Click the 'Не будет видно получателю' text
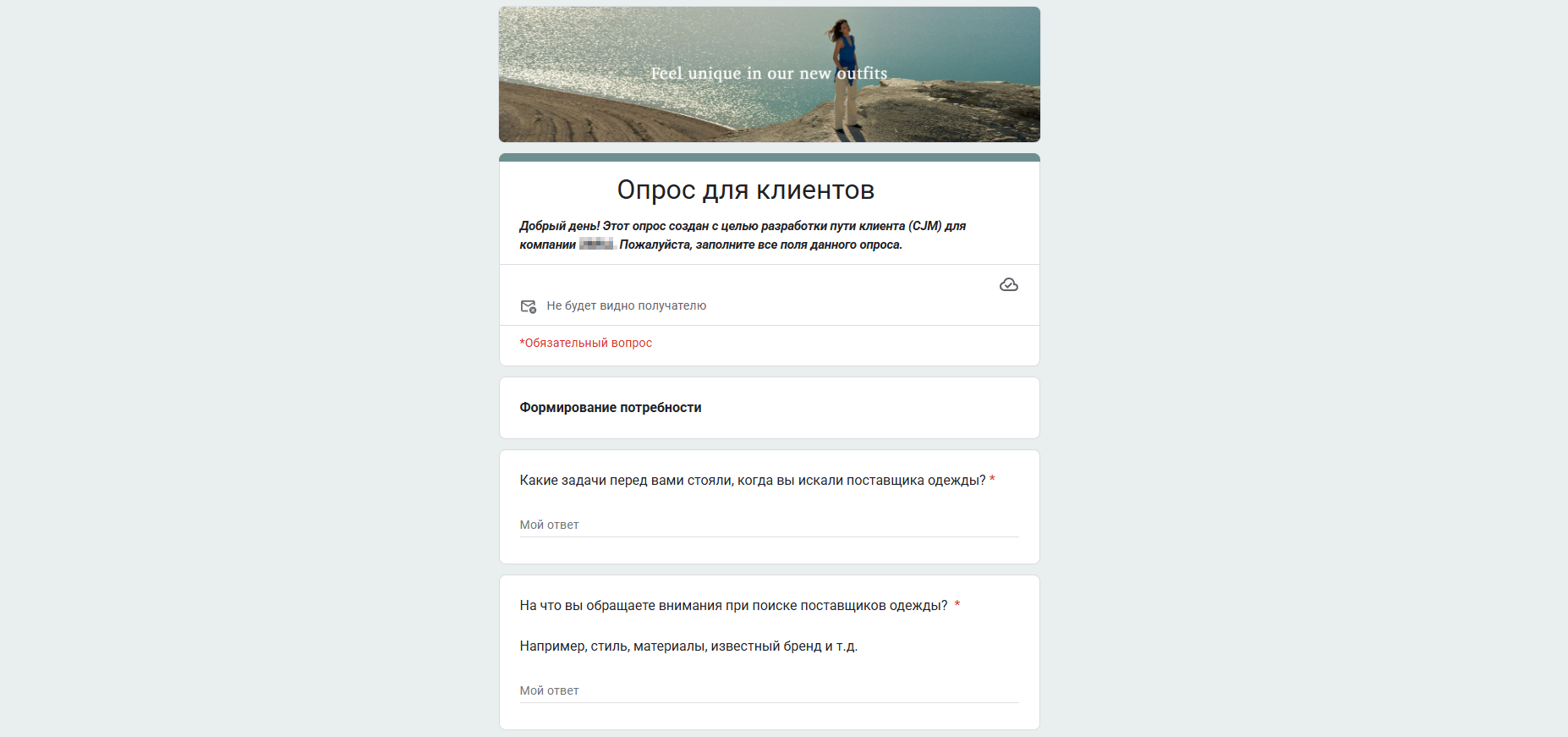 626,305
